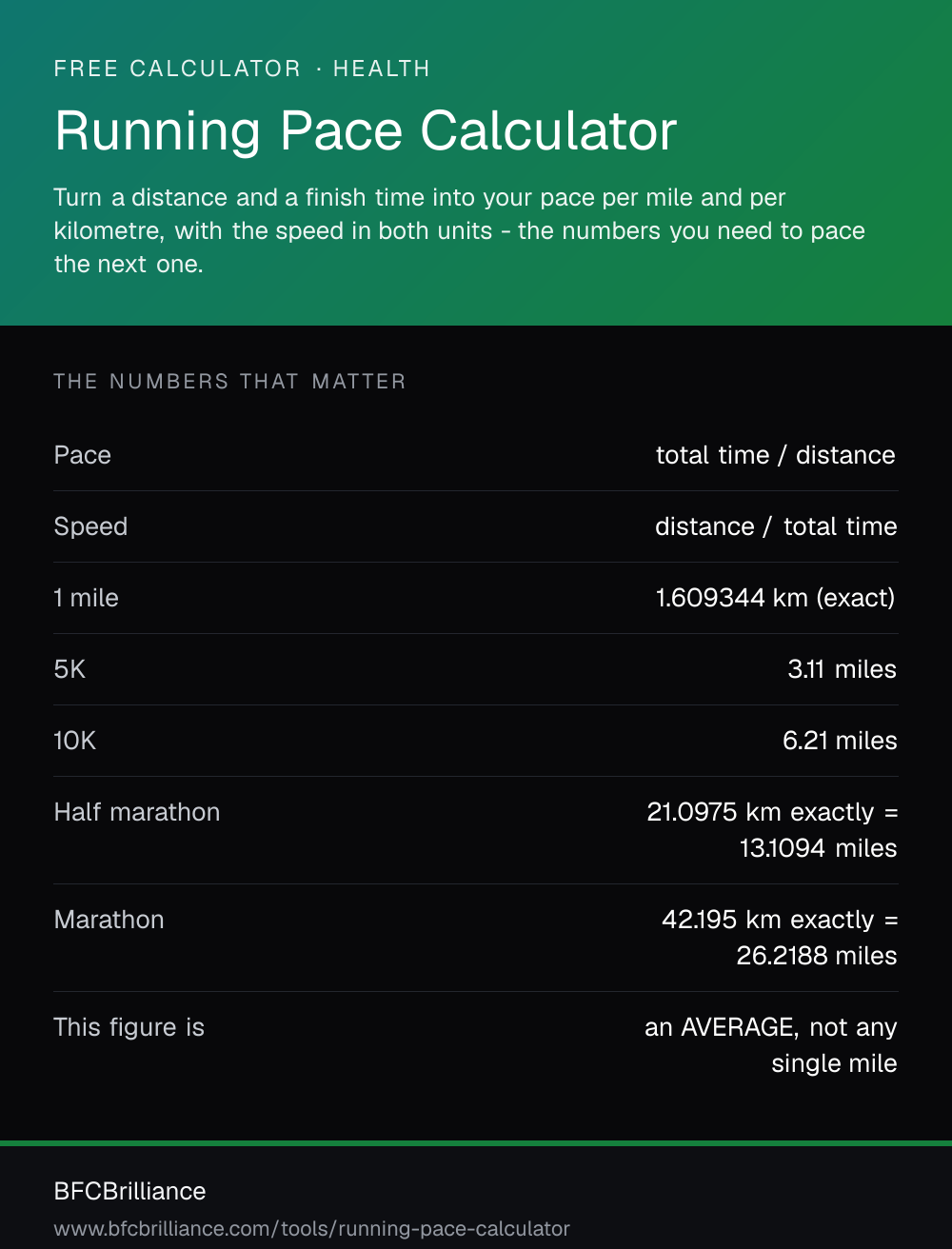The width and height of the screenshot is (952, 1249).
Task: Click the Running Pace Calculator title
Action: (x=366, y=131)
